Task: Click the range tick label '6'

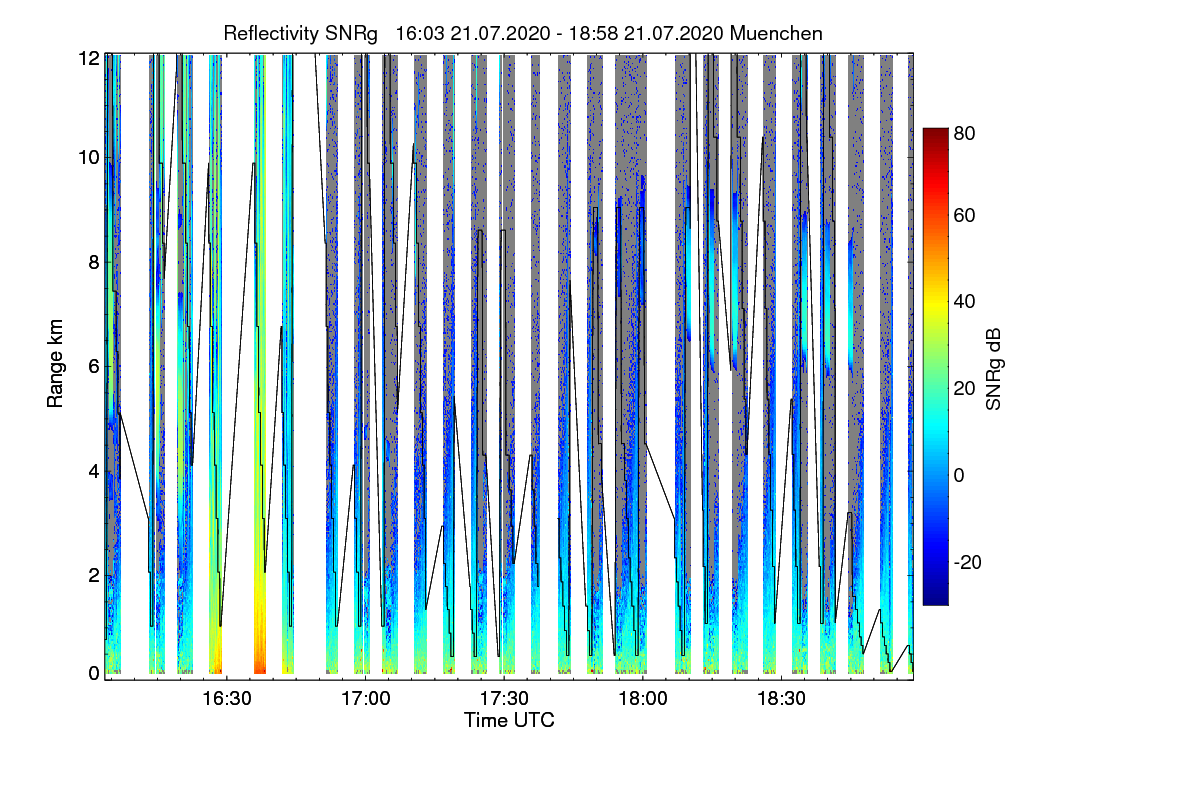Action: pos(94,366)
